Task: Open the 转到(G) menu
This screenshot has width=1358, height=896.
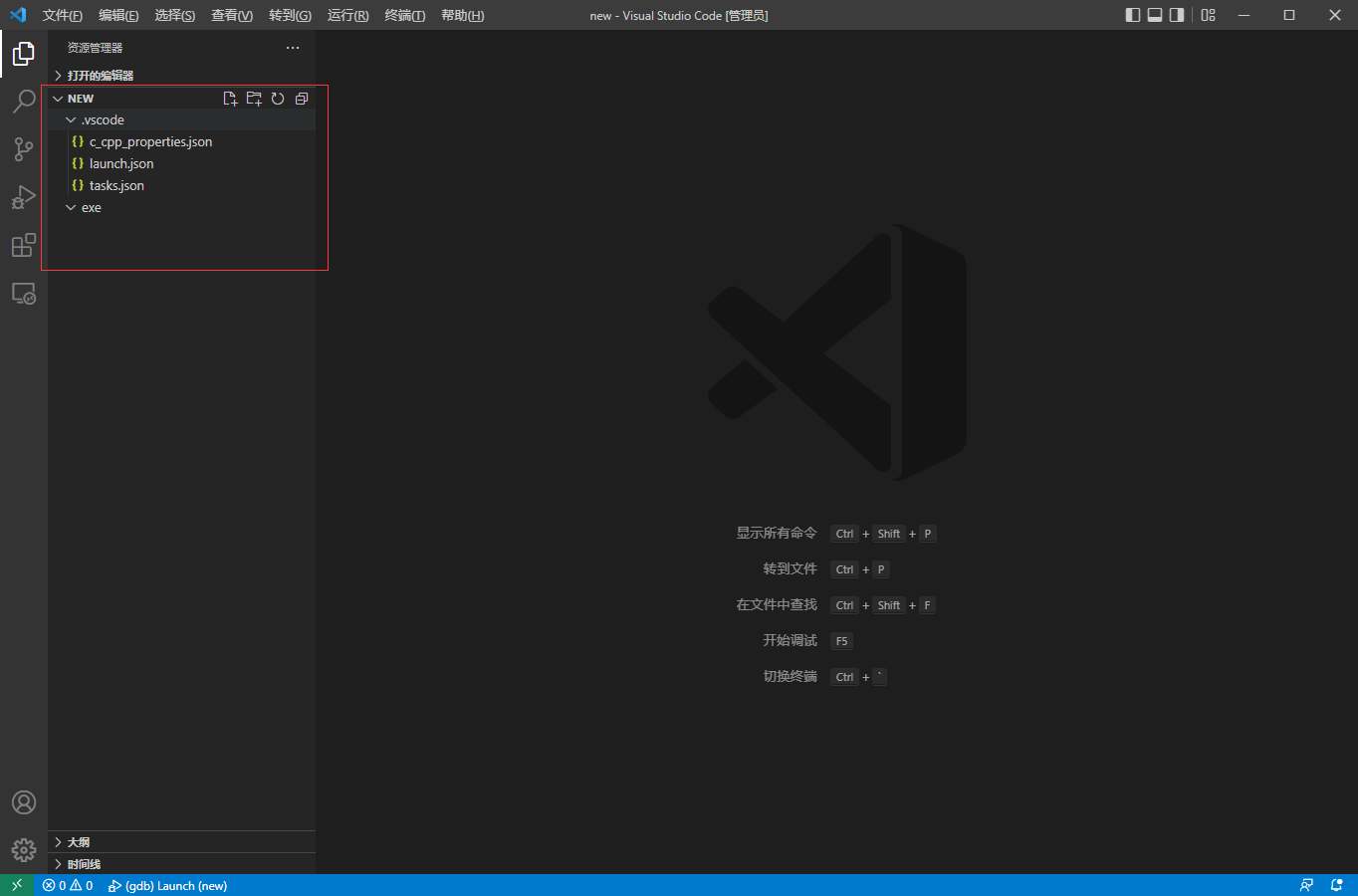Action: coord(290,15)
